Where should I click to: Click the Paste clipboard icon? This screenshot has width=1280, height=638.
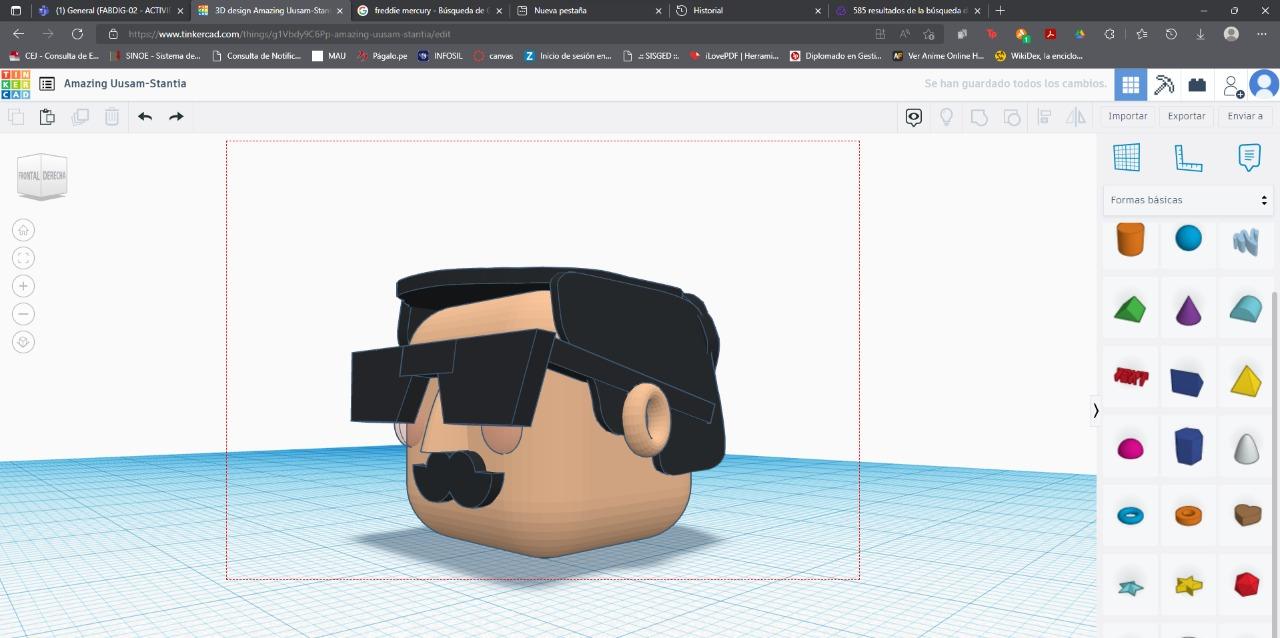tap(47, 117)
